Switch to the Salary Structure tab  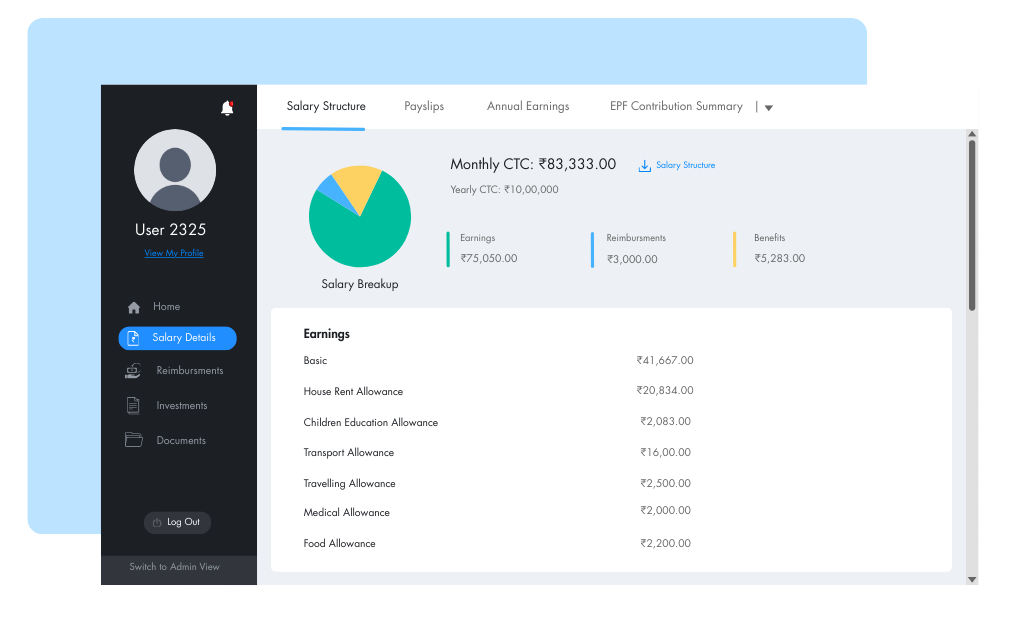[x=326, y=106]
